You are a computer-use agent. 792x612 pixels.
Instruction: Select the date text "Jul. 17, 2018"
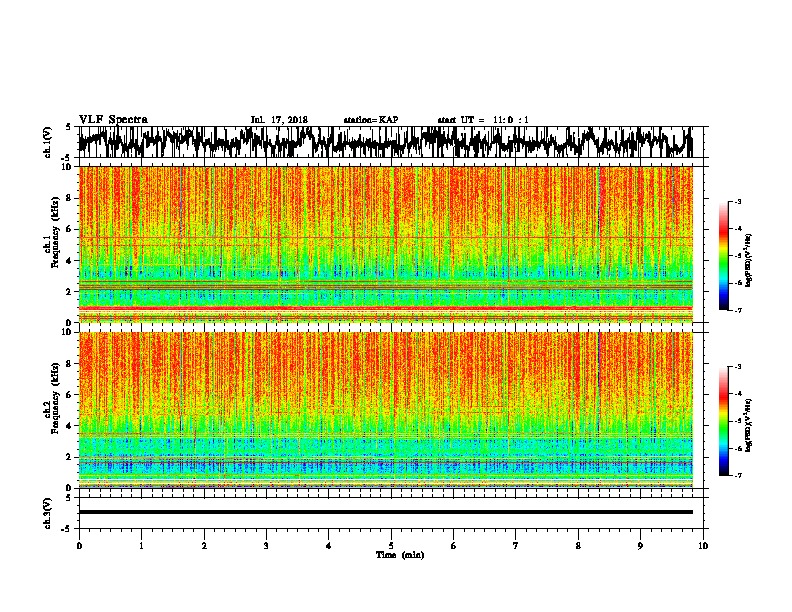point(279,120)
